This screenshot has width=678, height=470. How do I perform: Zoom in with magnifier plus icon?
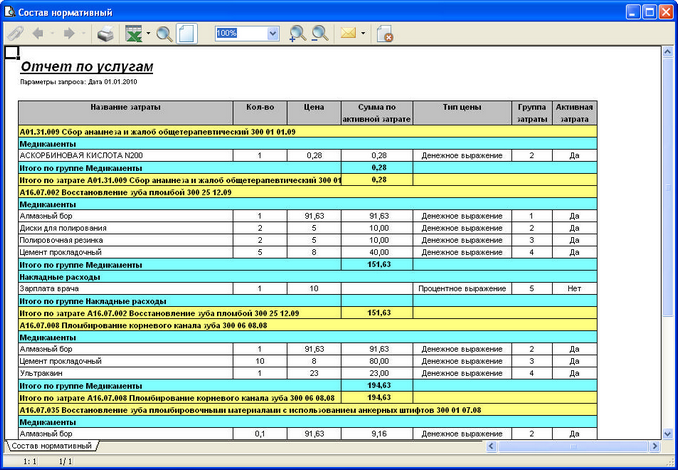click(297, 34)
